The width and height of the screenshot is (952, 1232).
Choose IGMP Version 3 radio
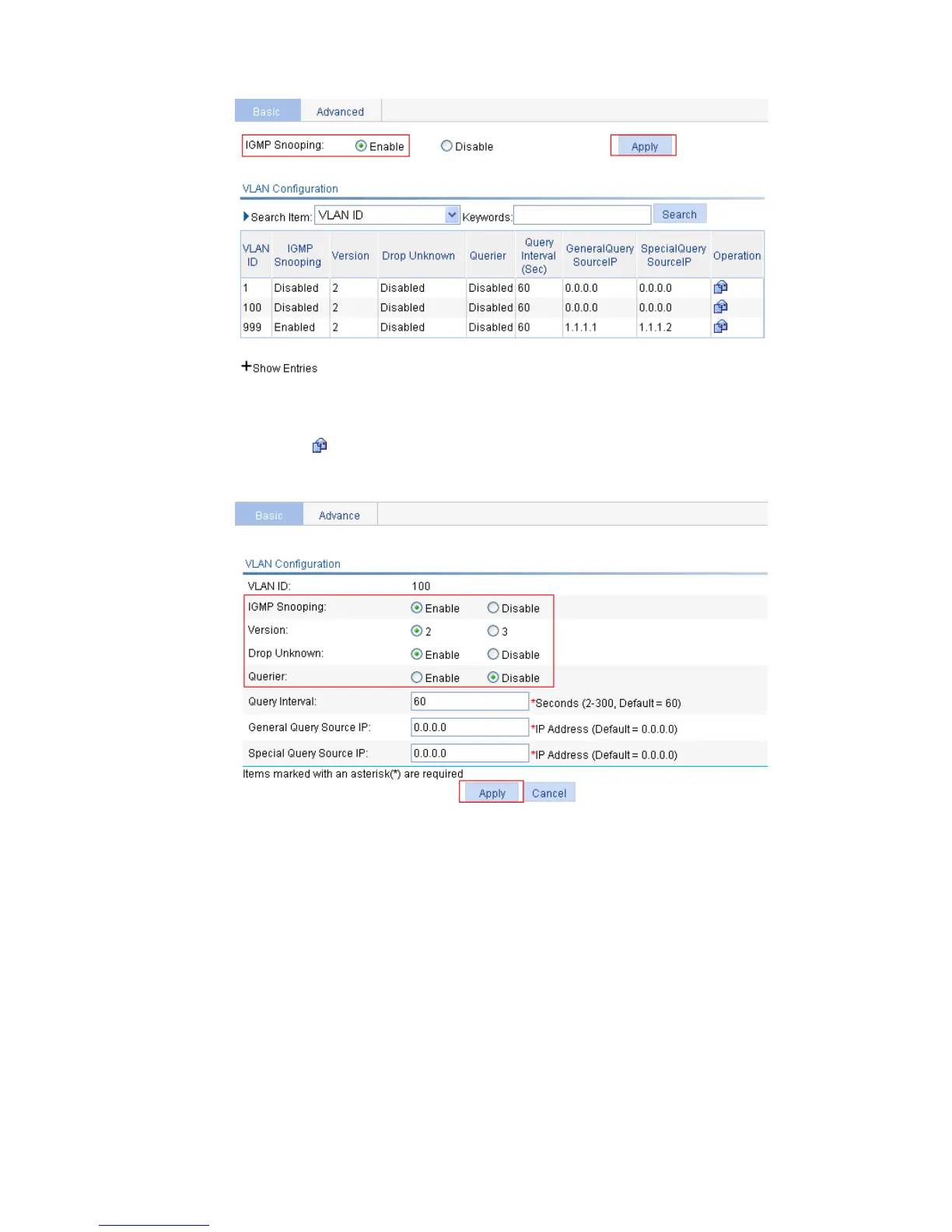[493, 631]
